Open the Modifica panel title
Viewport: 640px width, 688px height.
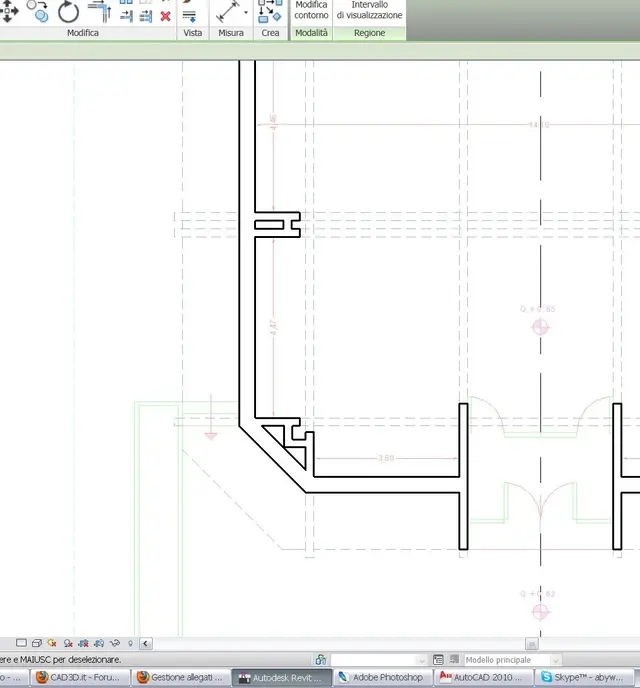tap(82, 33)
